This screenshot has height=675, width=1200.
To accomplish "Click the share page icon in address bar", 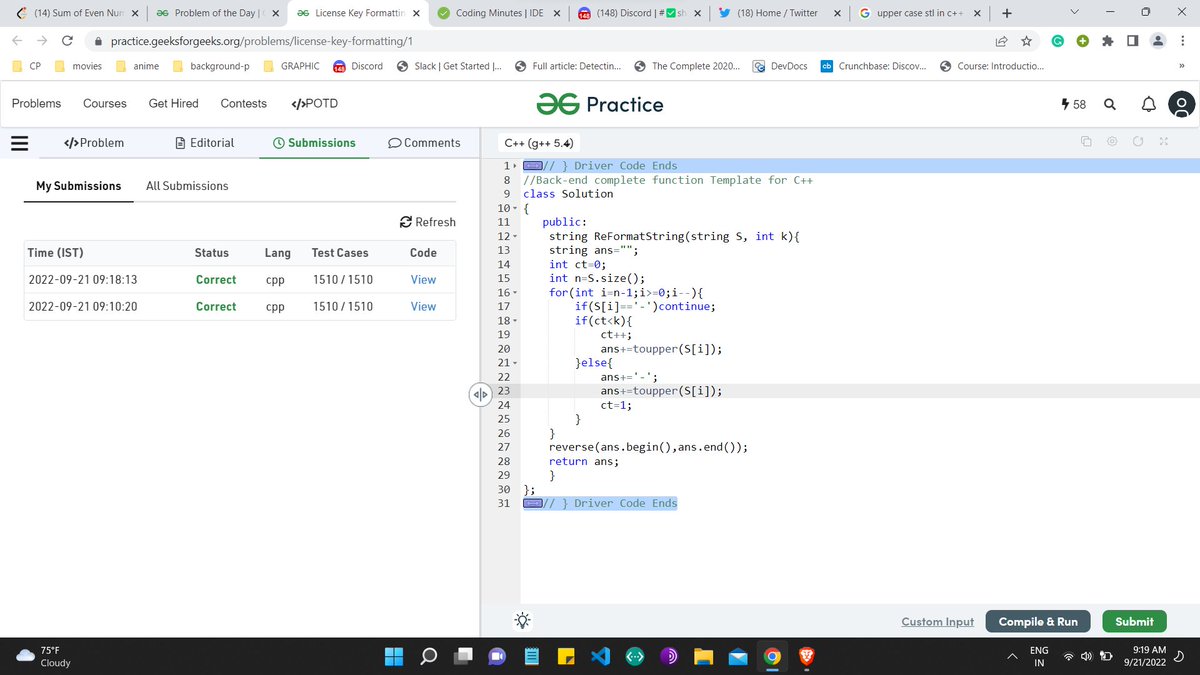I will (1000, 41).
